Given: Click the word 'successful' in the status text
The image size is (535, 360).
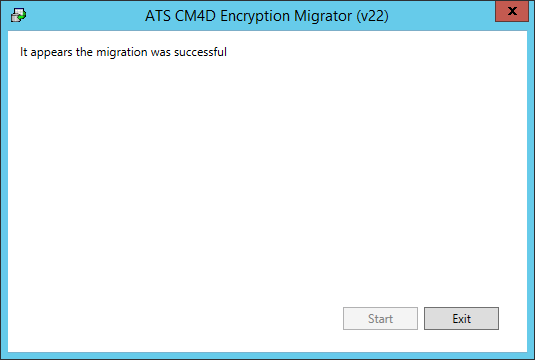Looking at the screenshot, I should click(200, 52).
